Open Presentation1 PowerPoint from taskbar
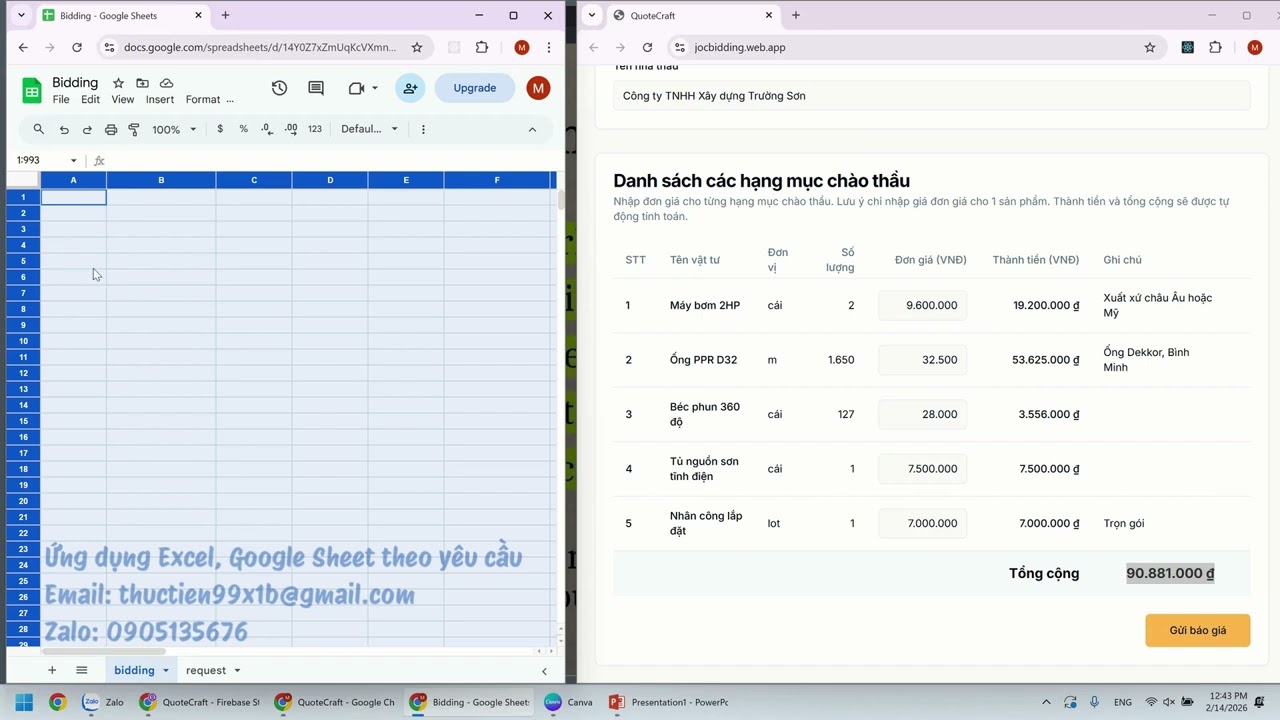The width and height of the screenshot is (1280, 720). [x=668, y=702]
